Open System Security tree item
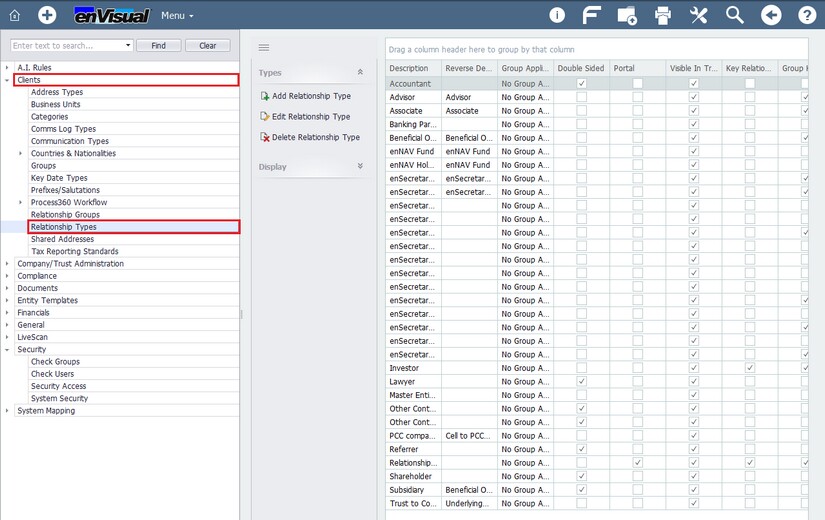Viewport: 825px width, 520px height. point(59,398)
